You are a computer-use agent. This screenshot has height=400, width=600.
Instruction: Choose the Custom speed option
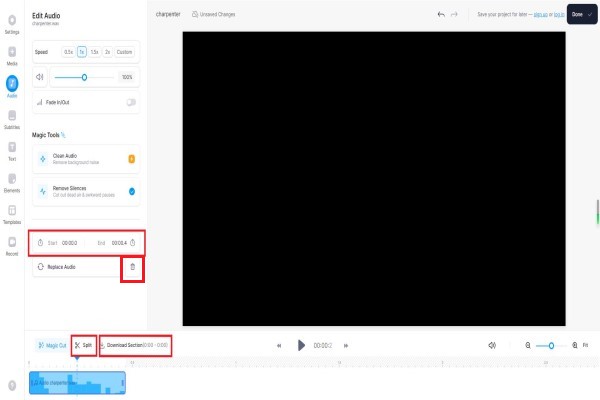click(124, 51)
